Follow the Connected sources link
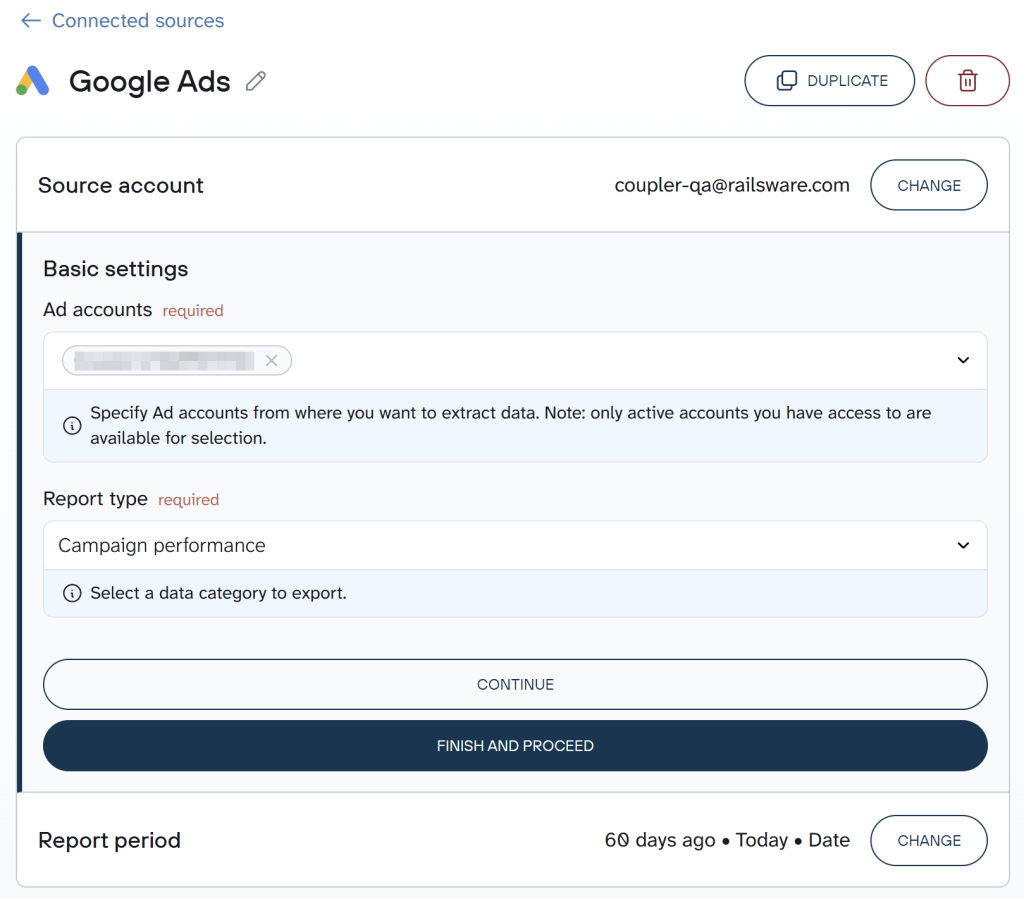 (x=137, y=20)
